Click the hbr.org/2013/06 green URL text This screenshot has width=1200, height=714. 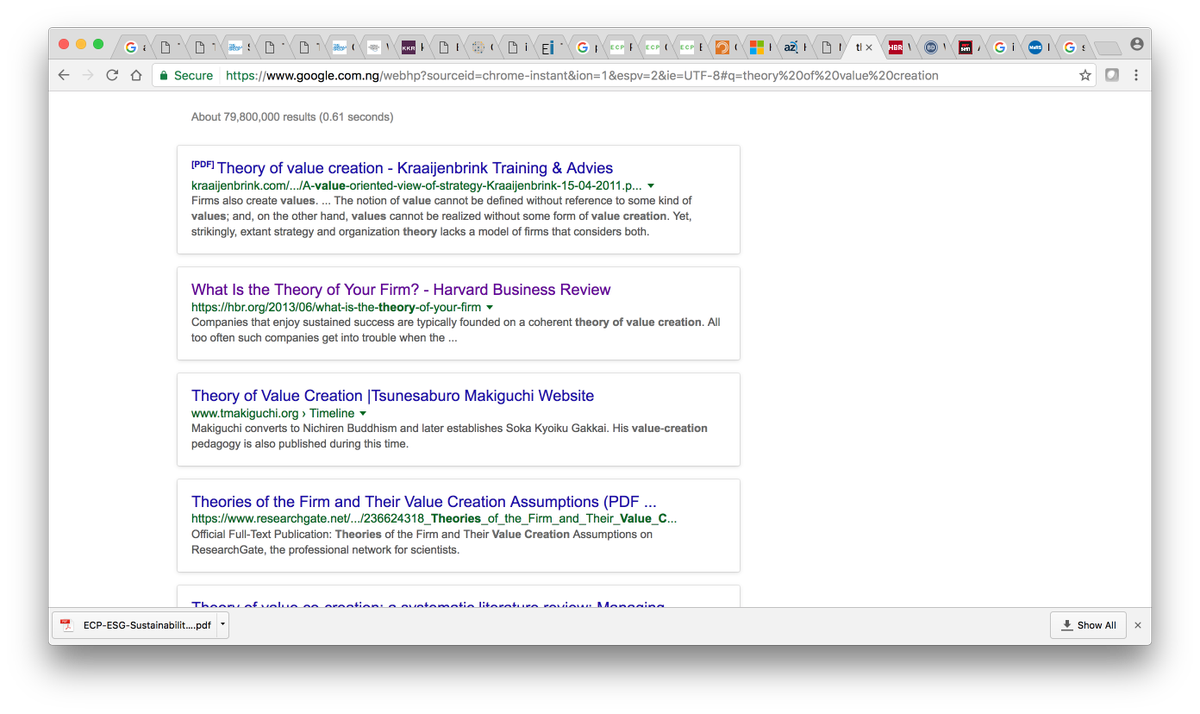click(336, 307)
